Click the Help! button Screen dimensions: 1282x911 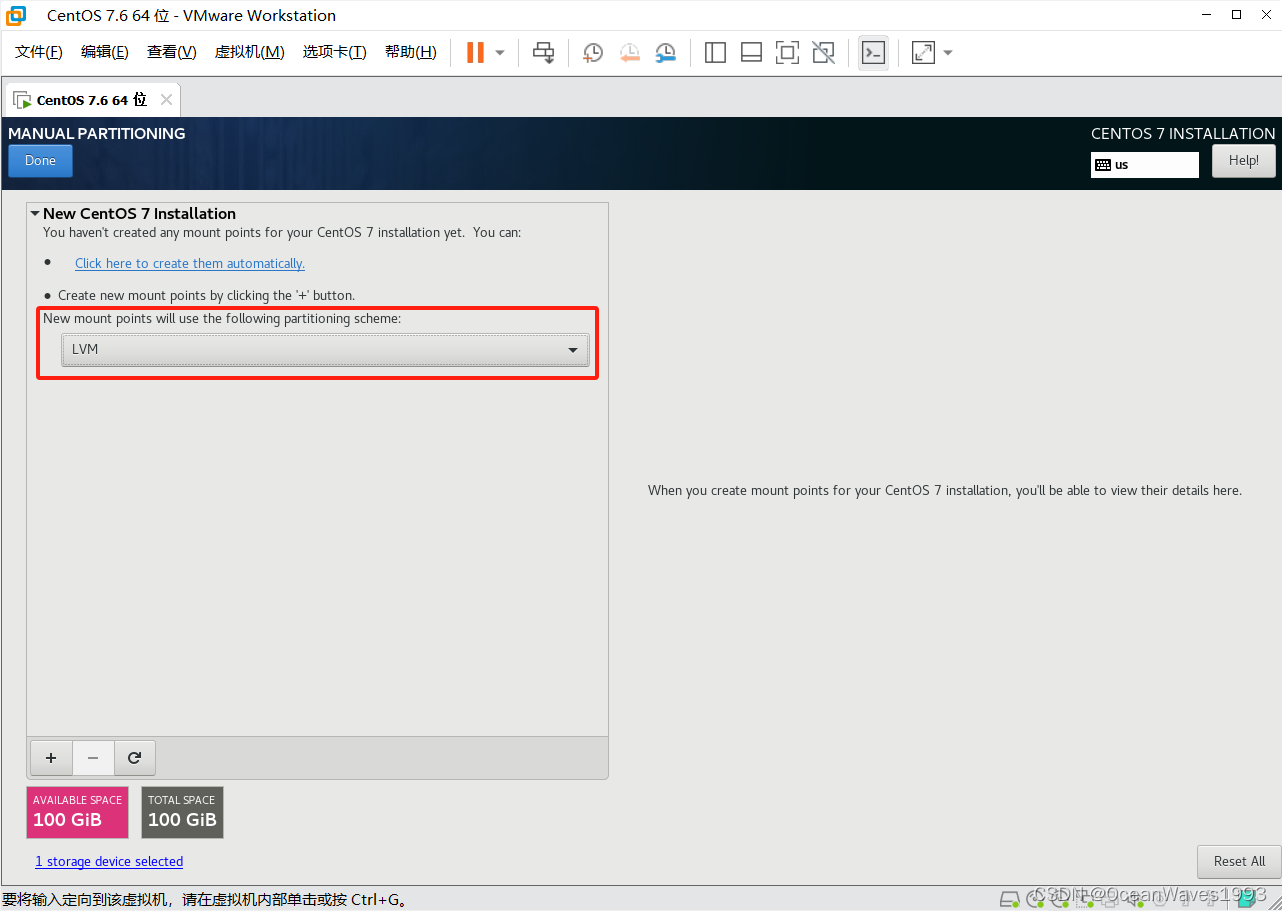(x=1244, y=161)
